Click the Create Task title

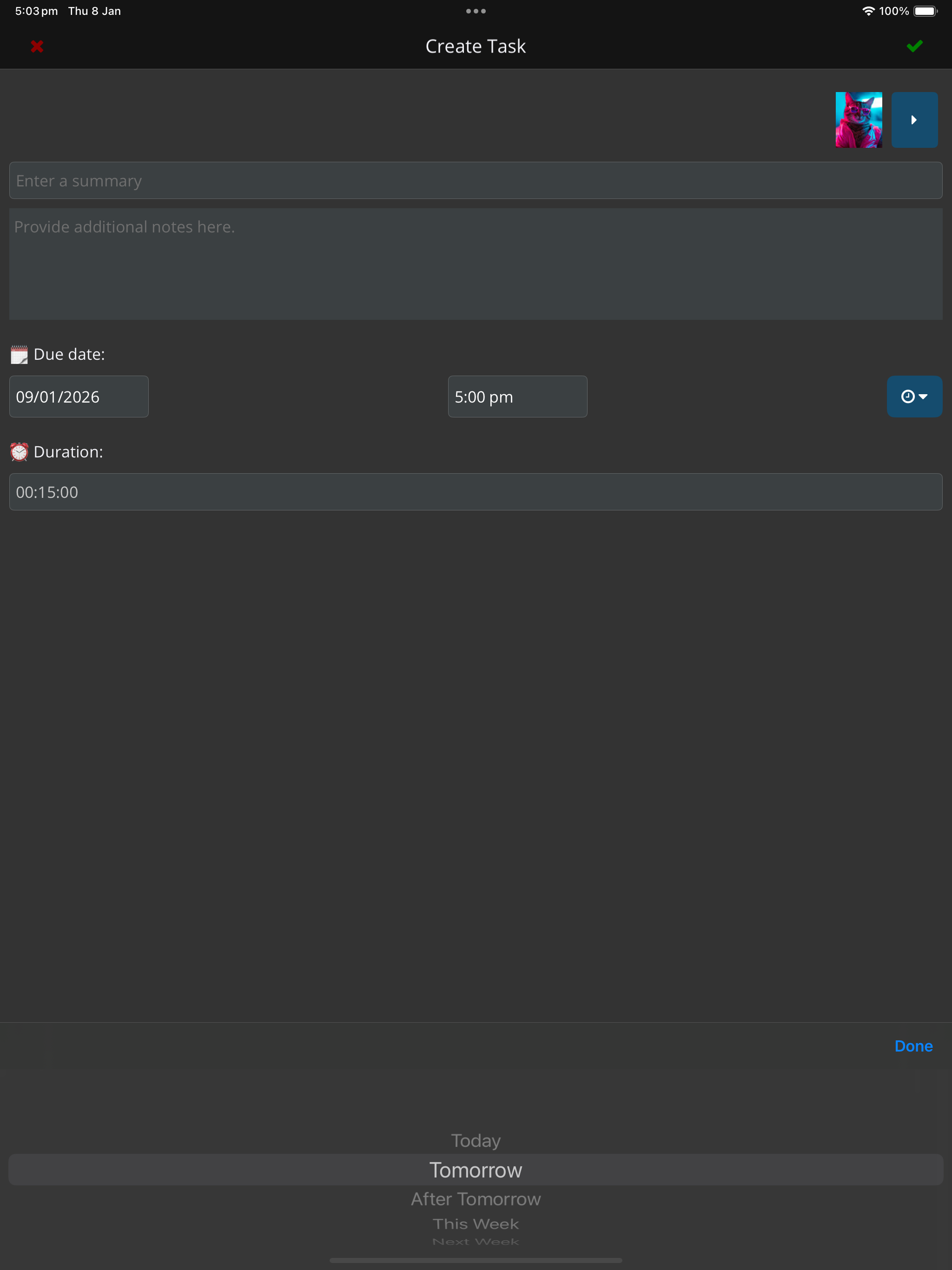coord(476,46)
